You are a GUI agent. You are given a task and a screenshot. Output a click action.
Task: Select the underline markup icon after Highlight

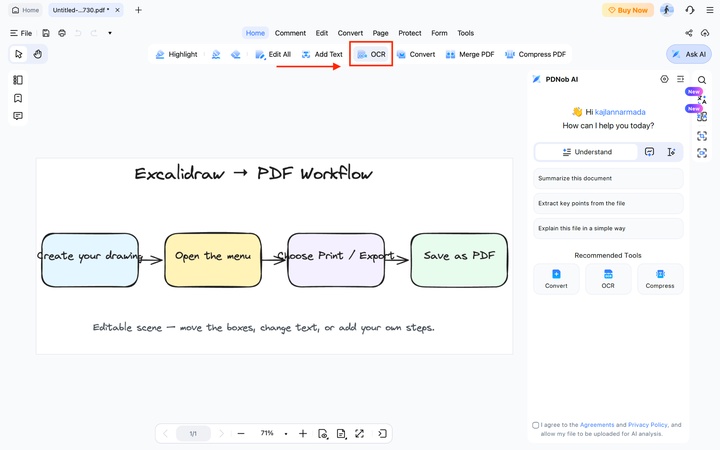pyautogui.click(x=216, y=54)
